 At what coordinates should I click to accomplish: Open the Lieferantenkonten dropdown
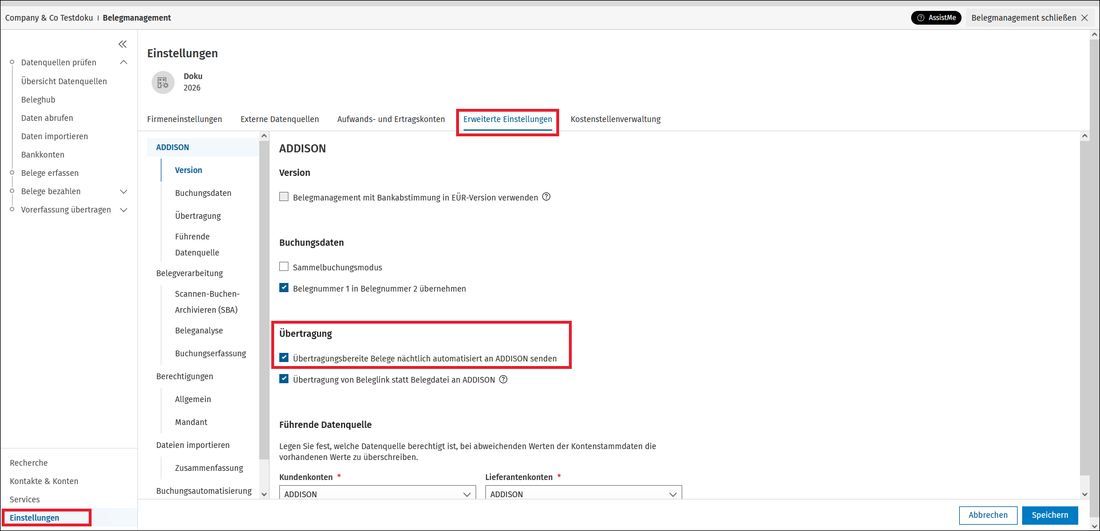[x=584, y=494]
